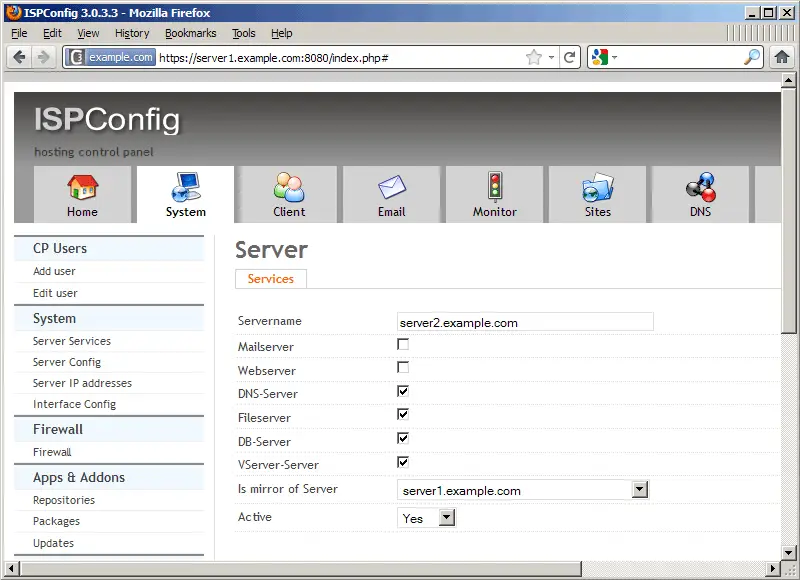Open Server Config in sidebar

[67, 362]
